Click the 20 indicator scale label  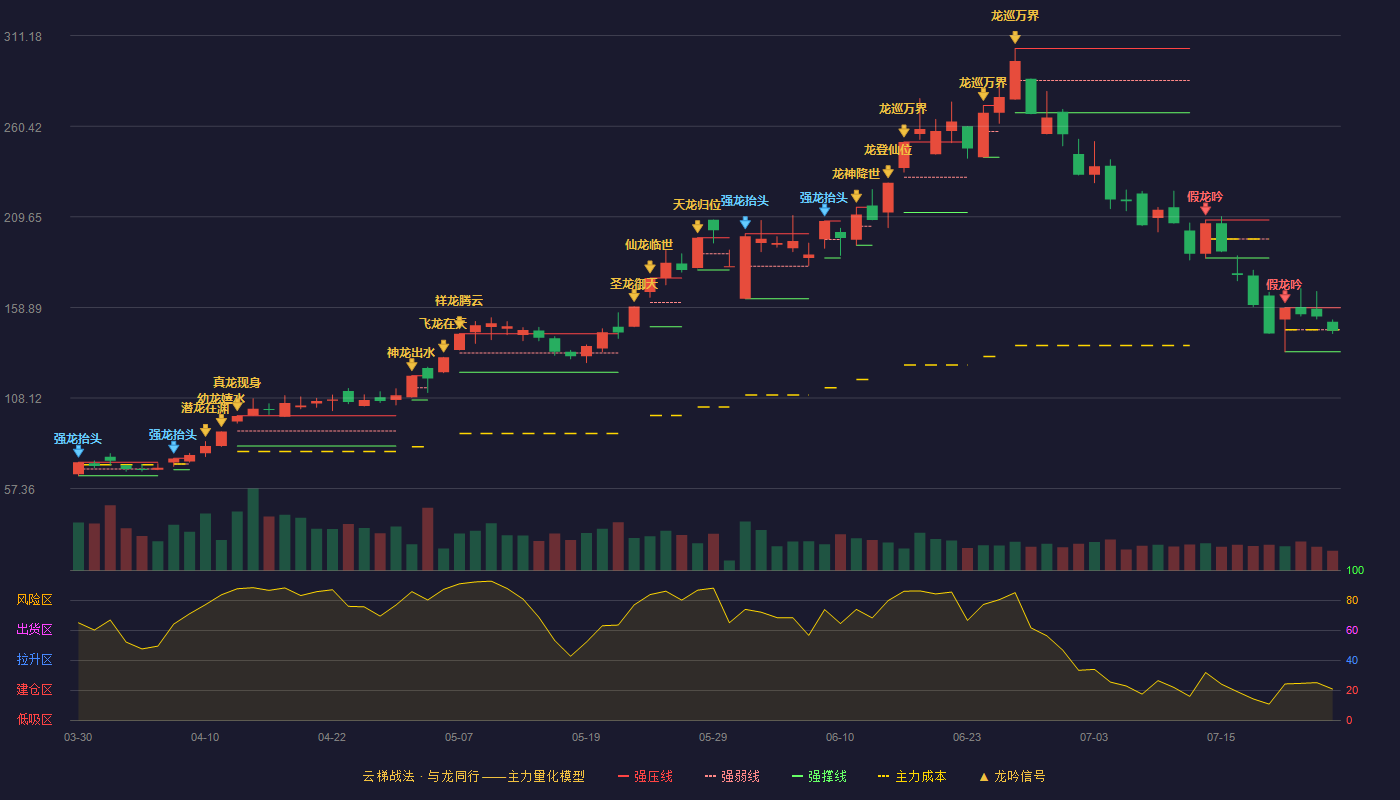[x=1352, y=690]
